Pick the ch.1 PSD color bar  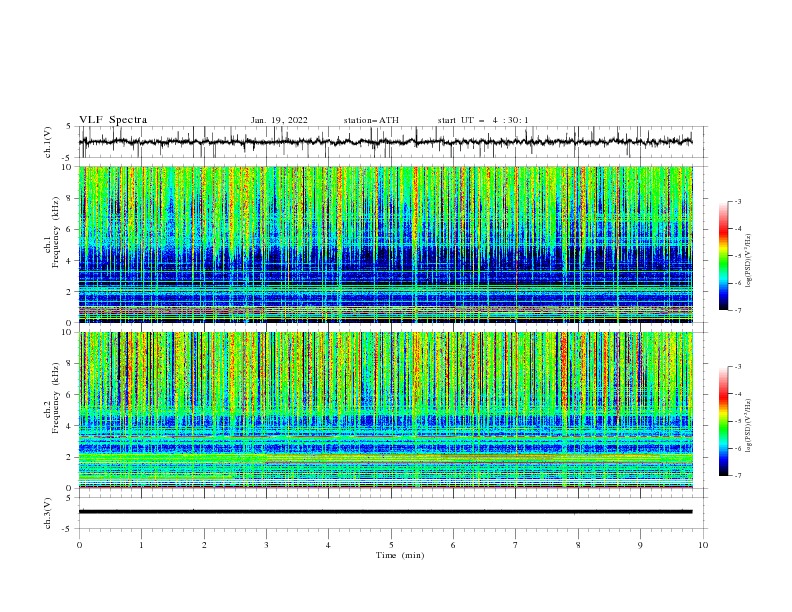point(723,255)
